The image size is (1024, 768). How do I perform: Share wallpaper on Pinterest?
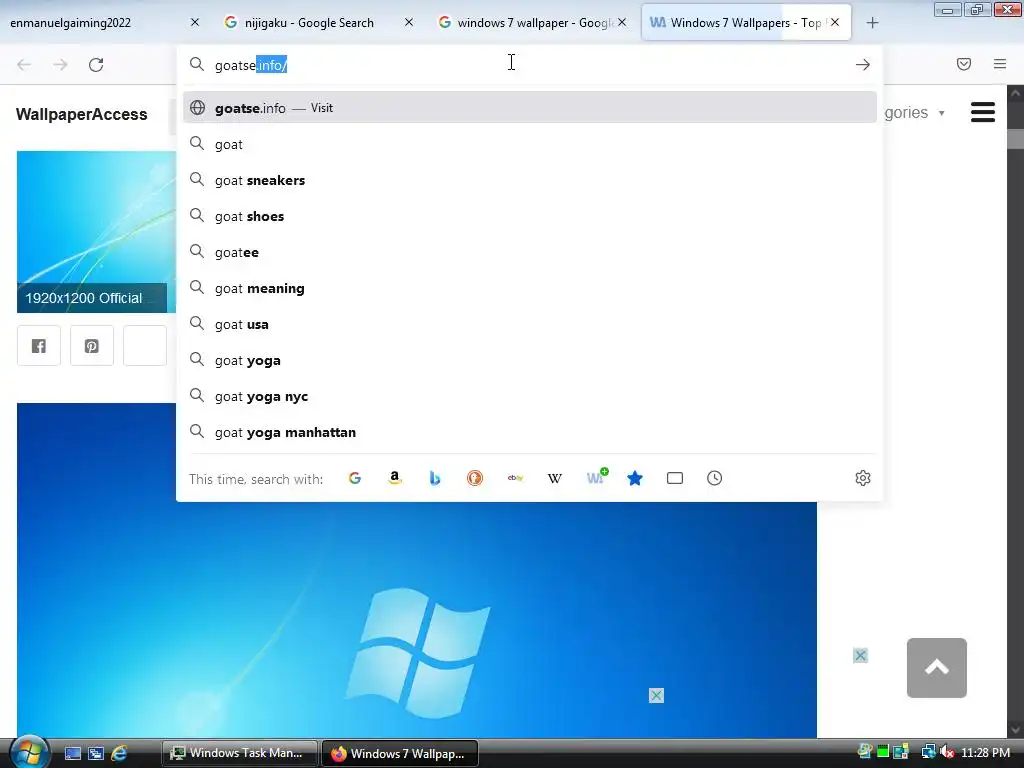coord(91,345)
